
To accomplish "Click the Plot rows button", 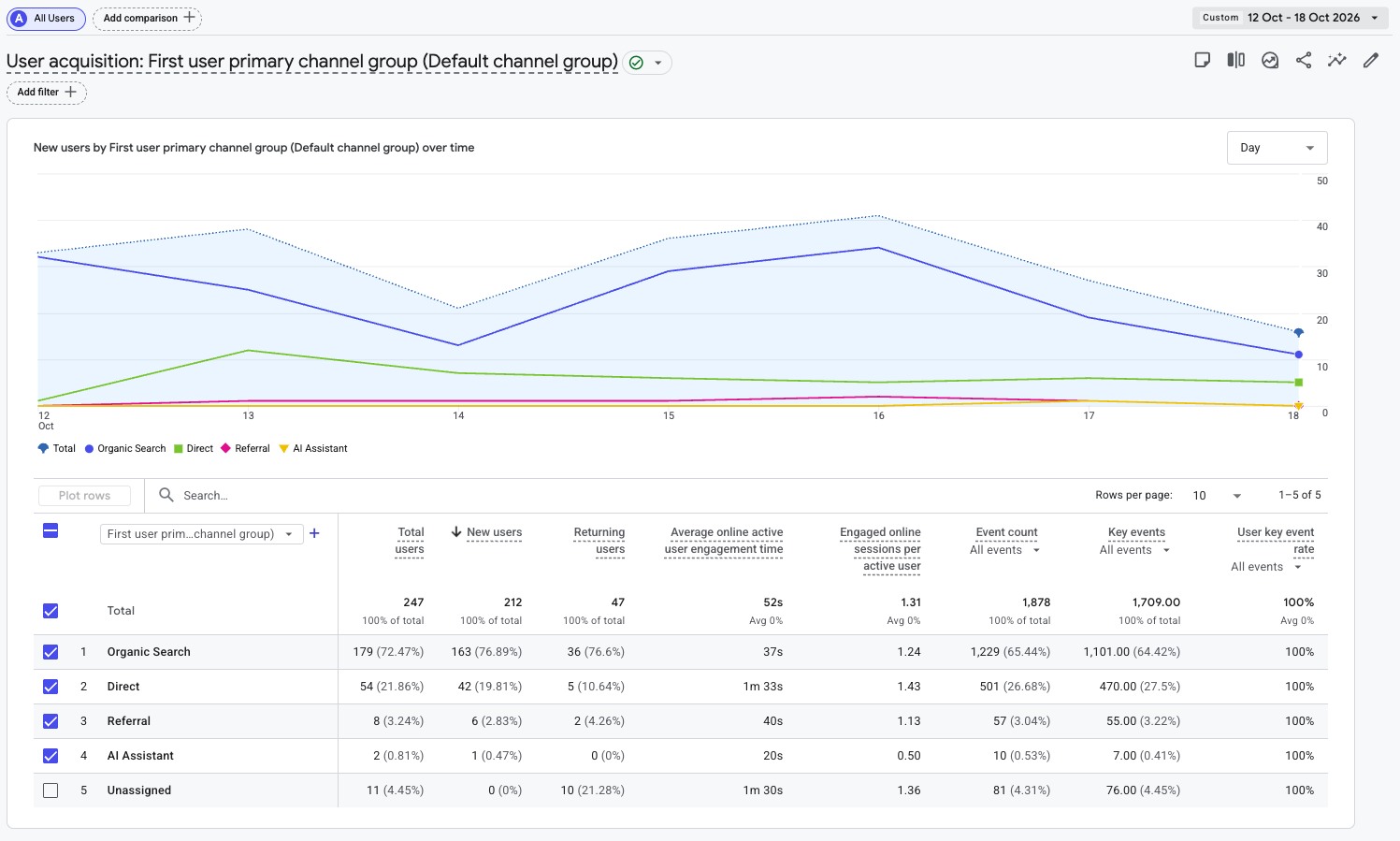I will click(84, 496).
